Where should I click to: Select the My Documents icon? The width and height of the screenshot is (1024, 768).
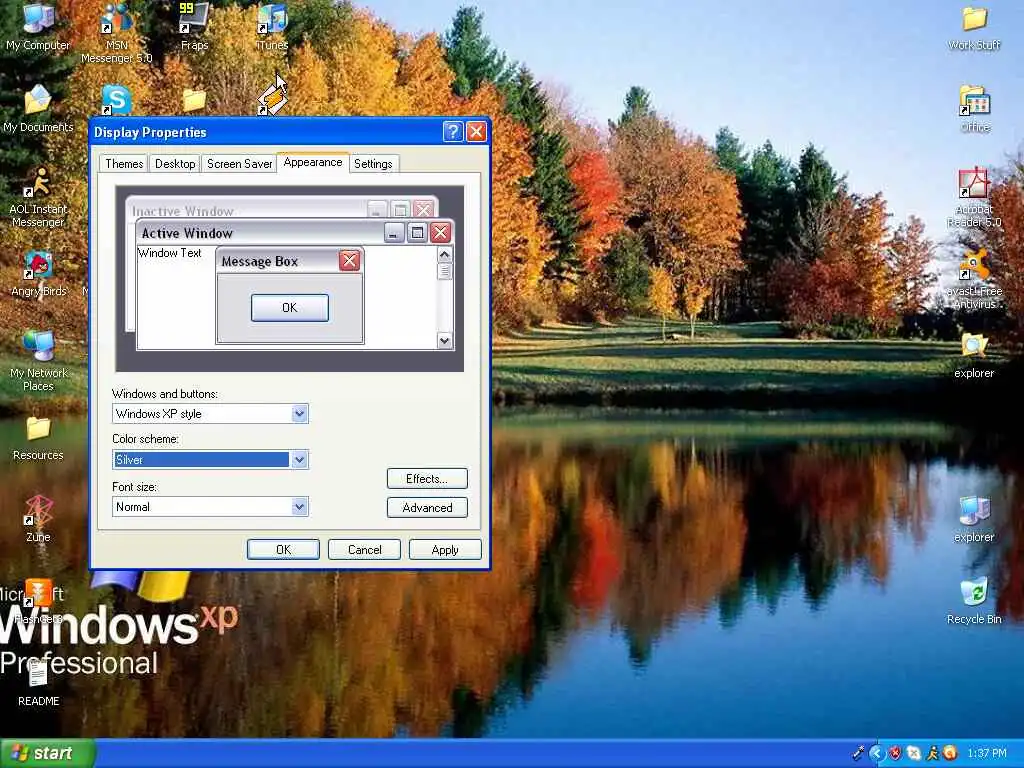click(x=38, y=108)
